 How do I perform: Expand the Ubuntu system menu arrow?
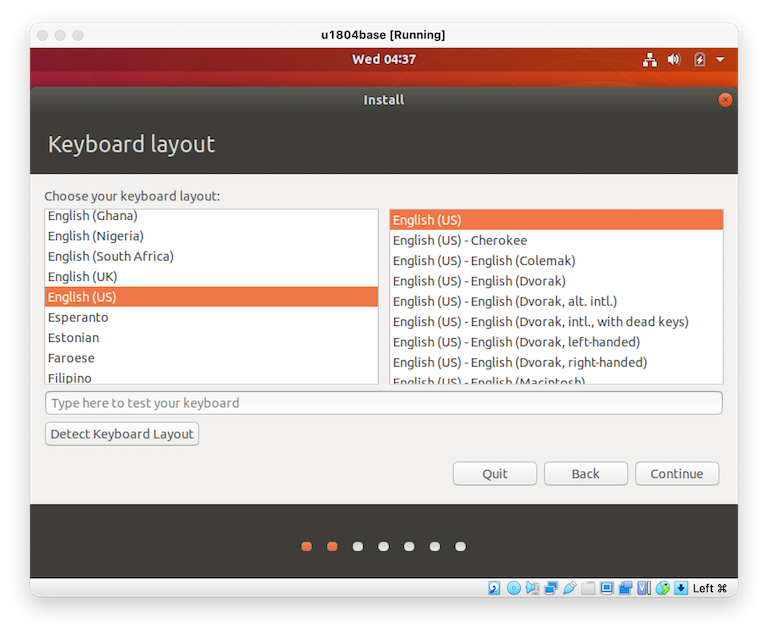[720, 60]
